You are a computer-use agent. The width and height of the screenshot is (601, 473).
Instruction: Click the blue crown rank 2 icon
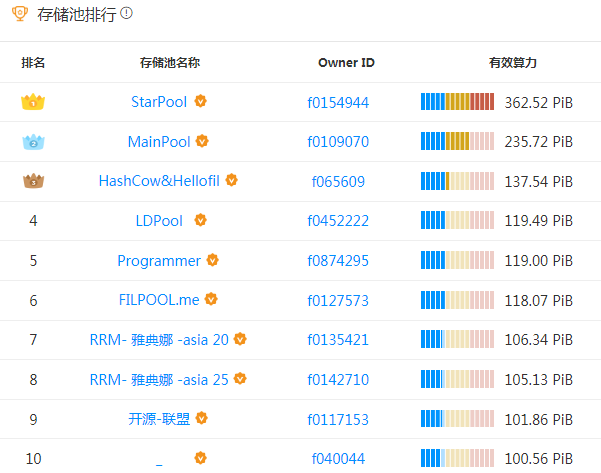33,142
